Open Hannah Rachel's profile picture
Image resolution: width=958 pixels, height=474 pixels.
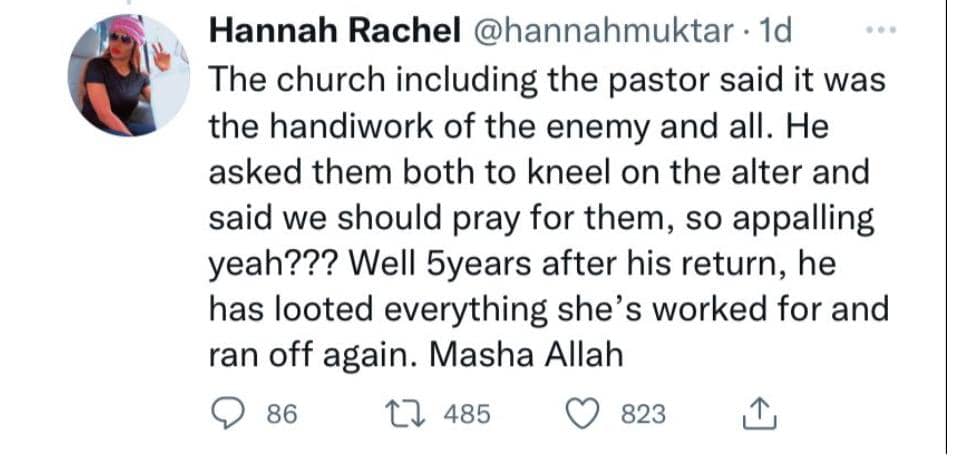pyautogui.click(x=128, y=75)
